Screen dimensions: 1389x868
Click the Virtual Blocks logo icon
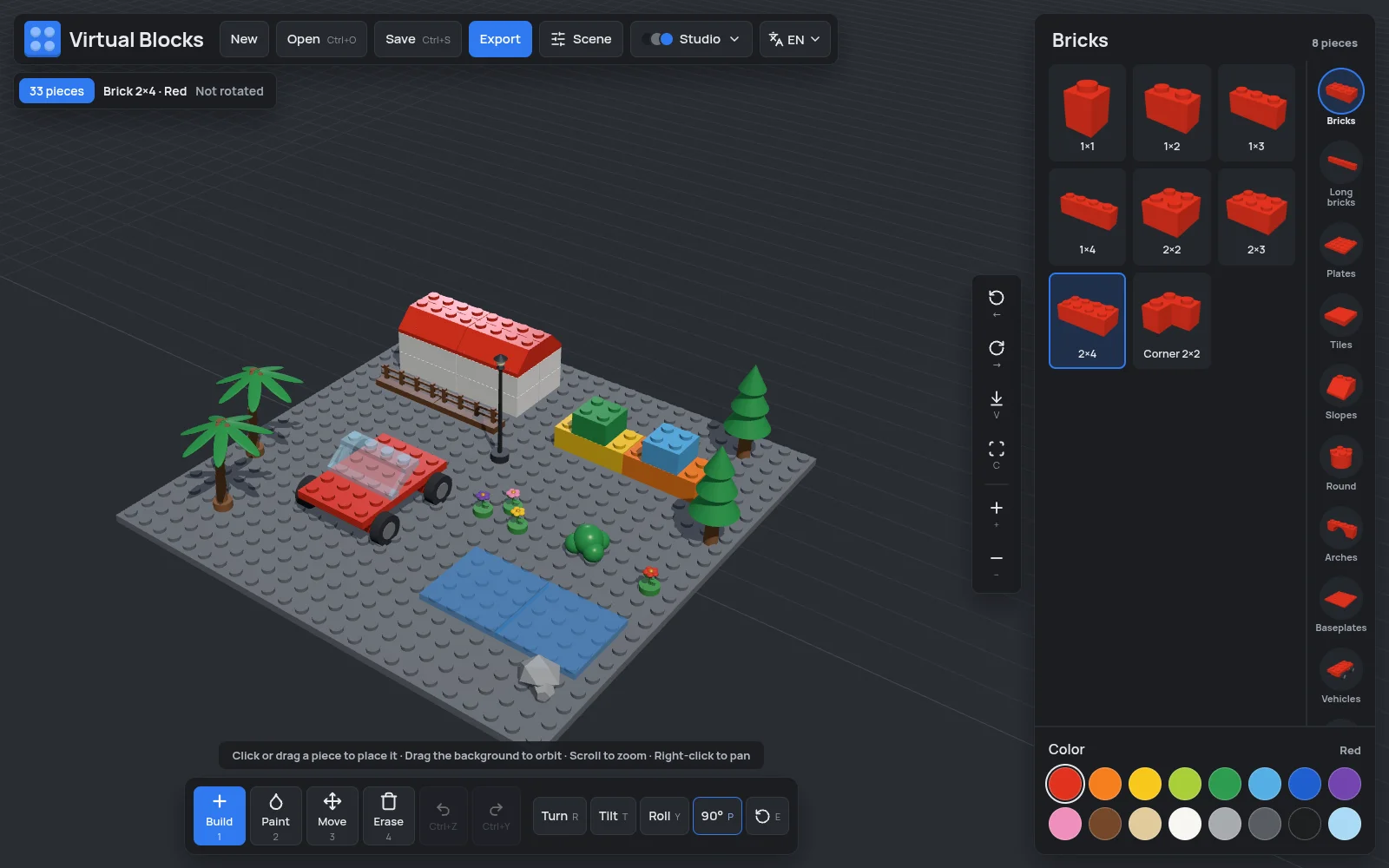click(x=43, y=39)
